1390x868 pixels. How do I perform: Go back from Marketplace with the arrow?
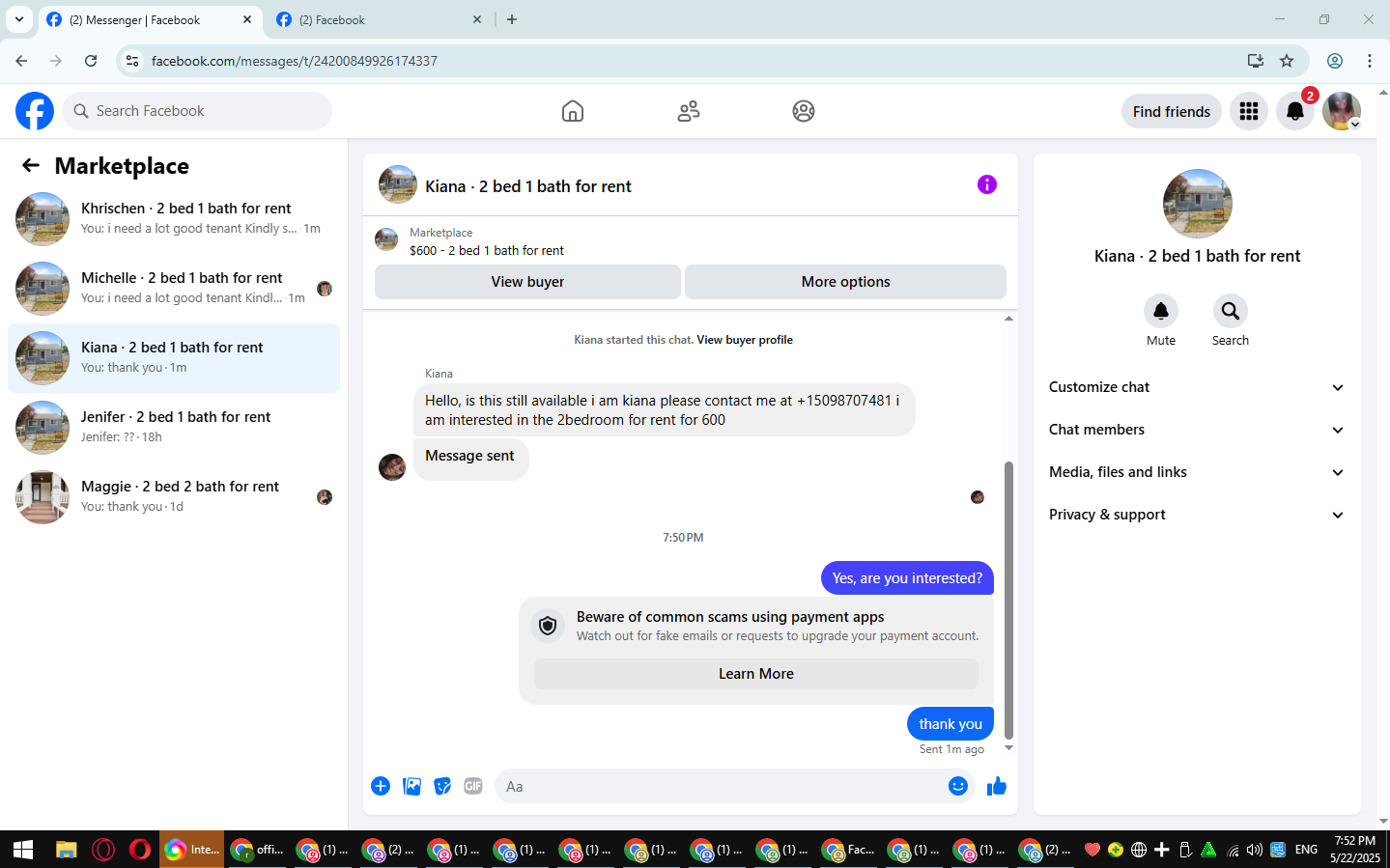coord(31,166)
